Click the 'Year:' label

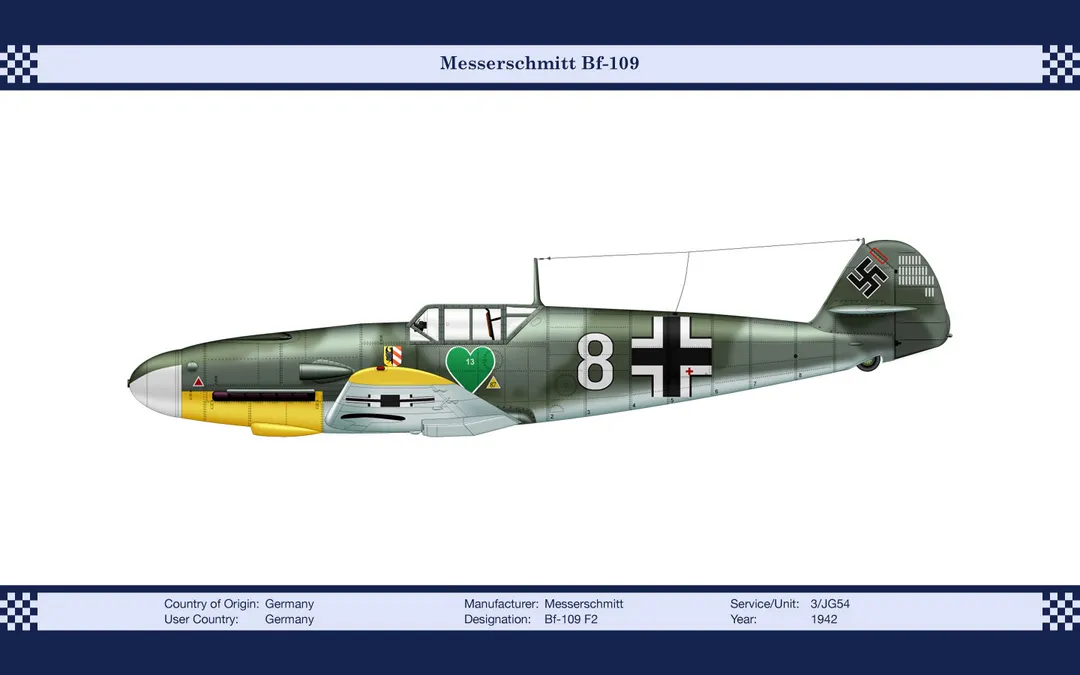(743, 619)
